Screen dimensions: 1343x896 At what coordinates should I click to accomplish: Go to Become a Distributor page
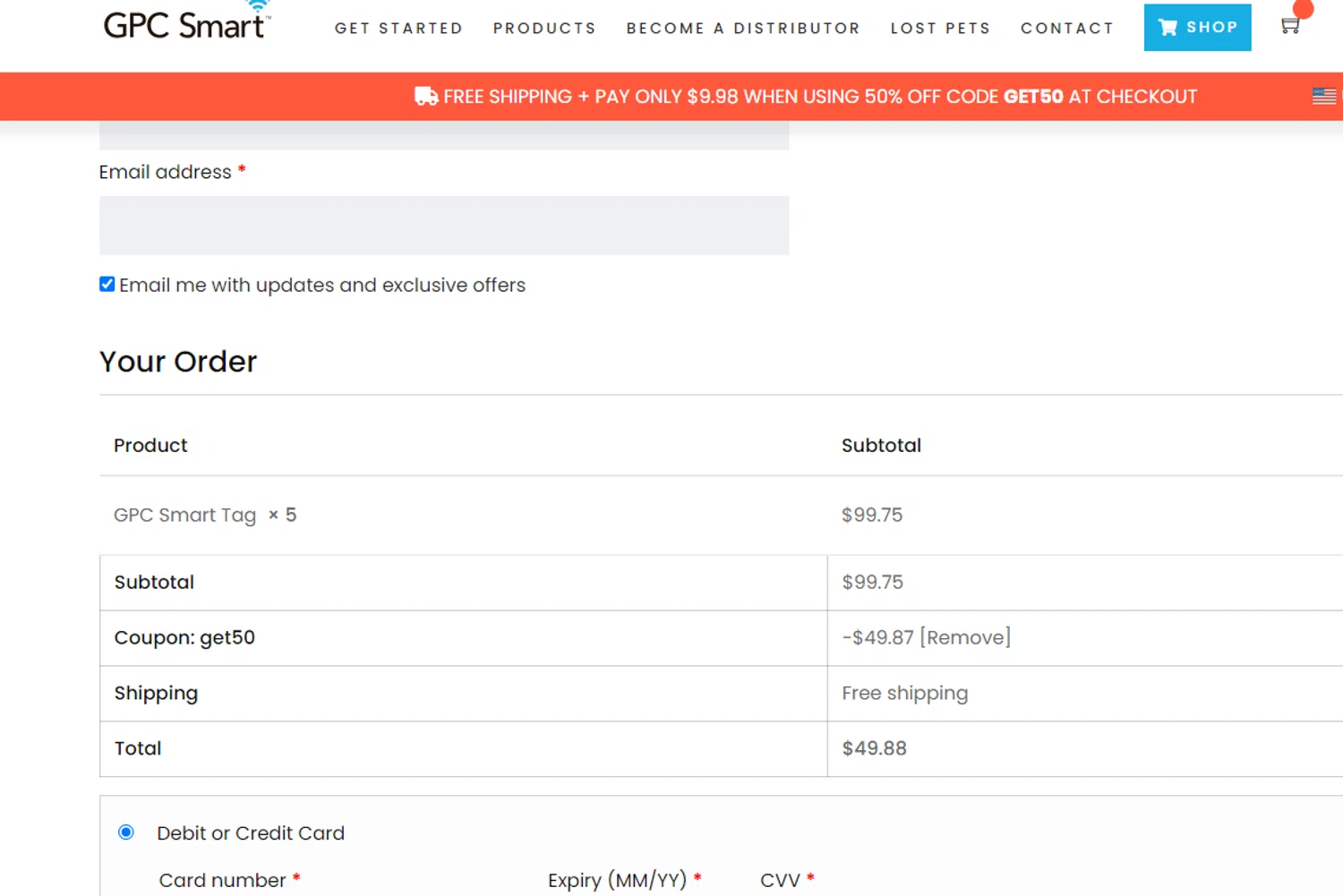click(743, 29)
